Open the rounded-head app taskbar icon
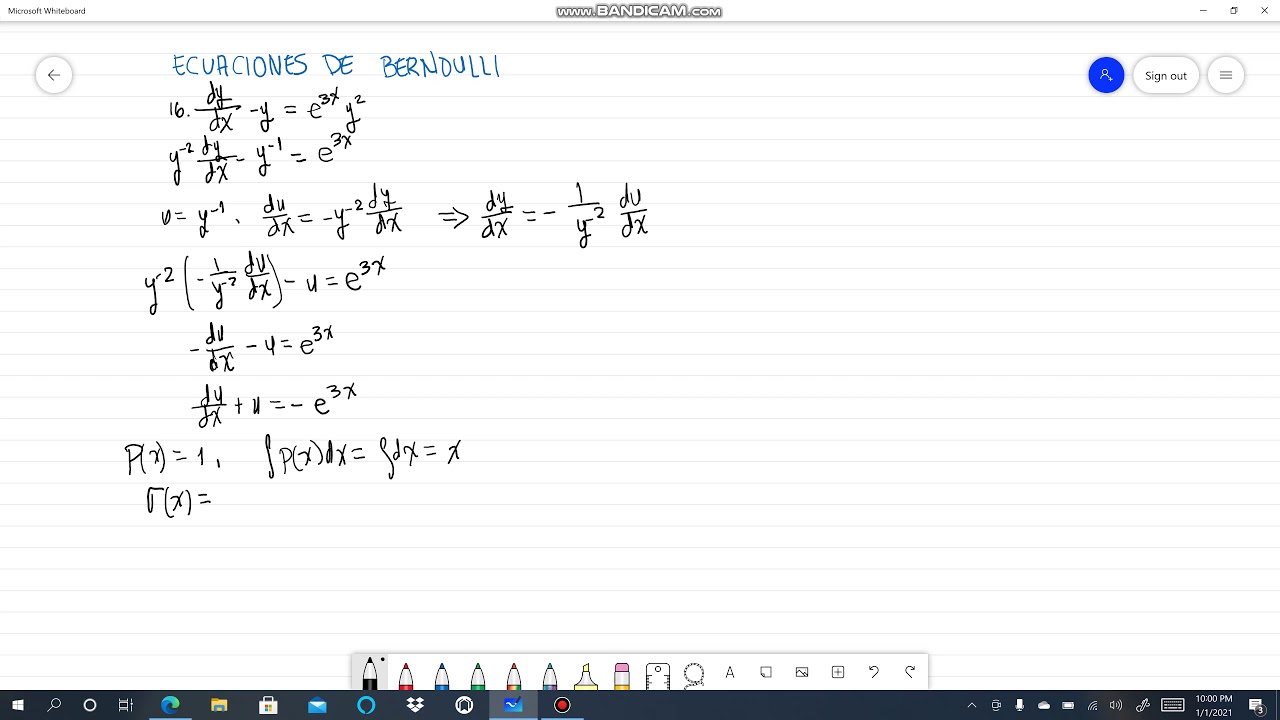Image resolution: width=1280 pixels, height=720 pixels. [x=464, y=705]
